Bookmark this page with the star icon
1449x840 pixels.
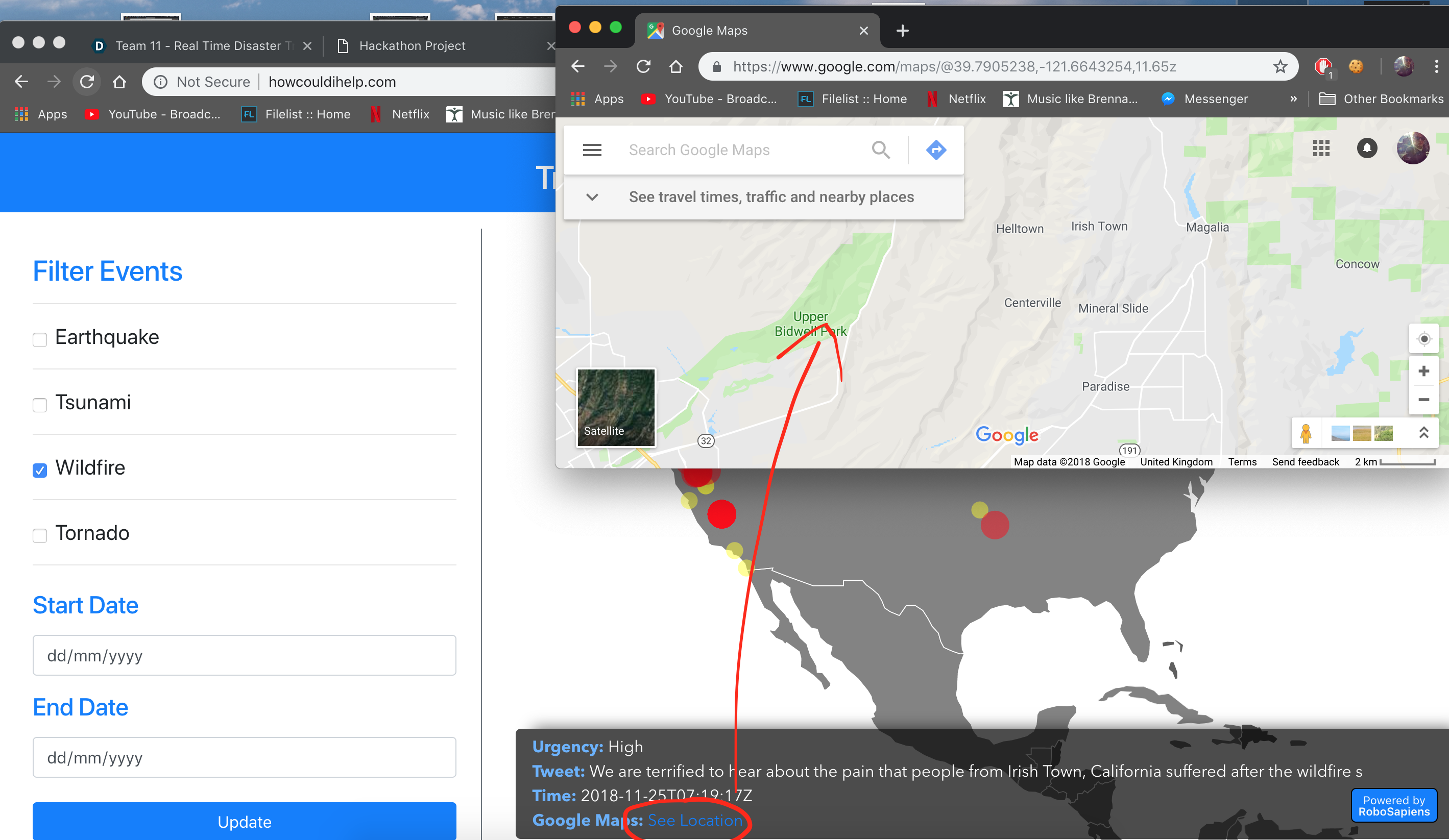(x=1280, y=67)
